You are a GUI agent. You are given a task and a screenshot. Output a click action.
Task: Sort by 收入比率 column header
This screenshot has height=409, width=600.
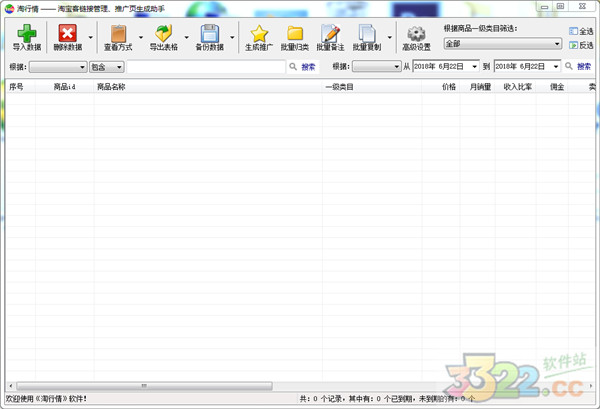[517, 87]
